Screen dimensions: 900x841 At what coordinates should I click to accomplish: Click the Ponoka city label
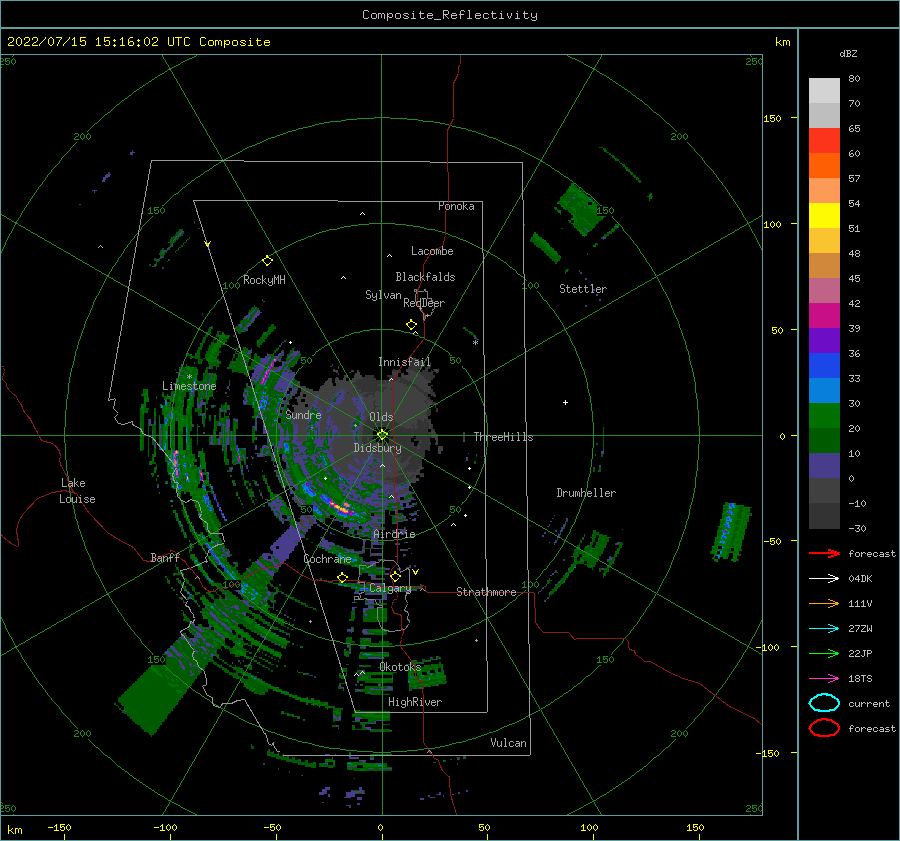coord(456,206)
